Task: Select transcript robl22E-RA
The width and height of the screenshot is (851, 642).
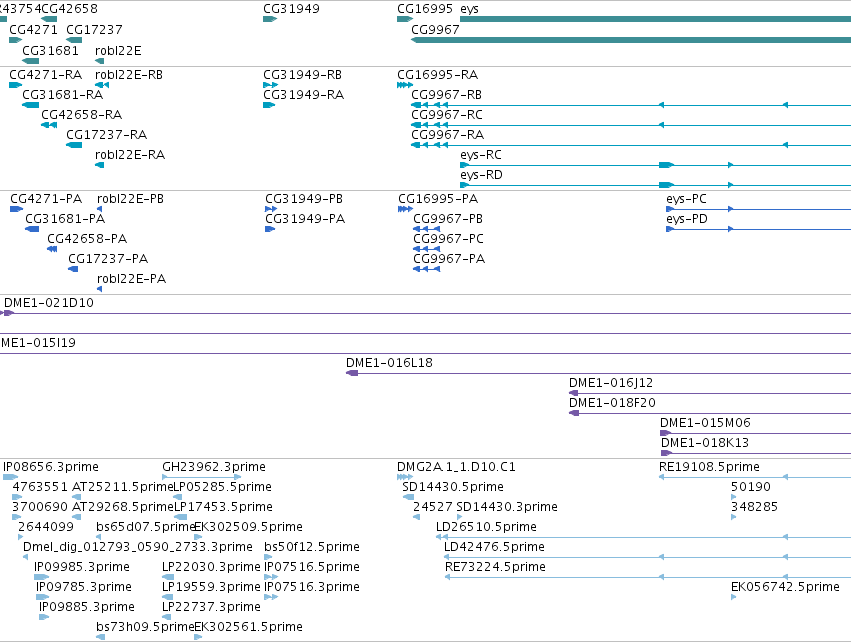Action: tap(130, 155)
